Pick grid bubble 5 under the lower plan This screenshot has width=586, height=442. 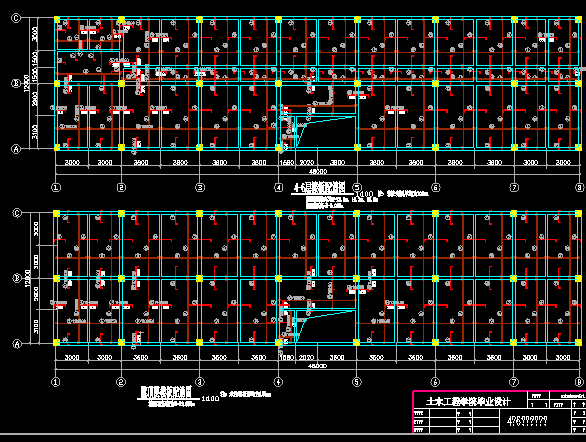[x=357, y=382]
